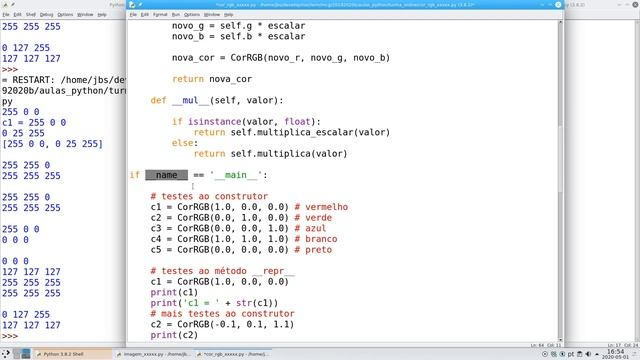Click the 'pt' keyboard layout indicator
Viewport: 640px width, 360px height.
point(571,354)
